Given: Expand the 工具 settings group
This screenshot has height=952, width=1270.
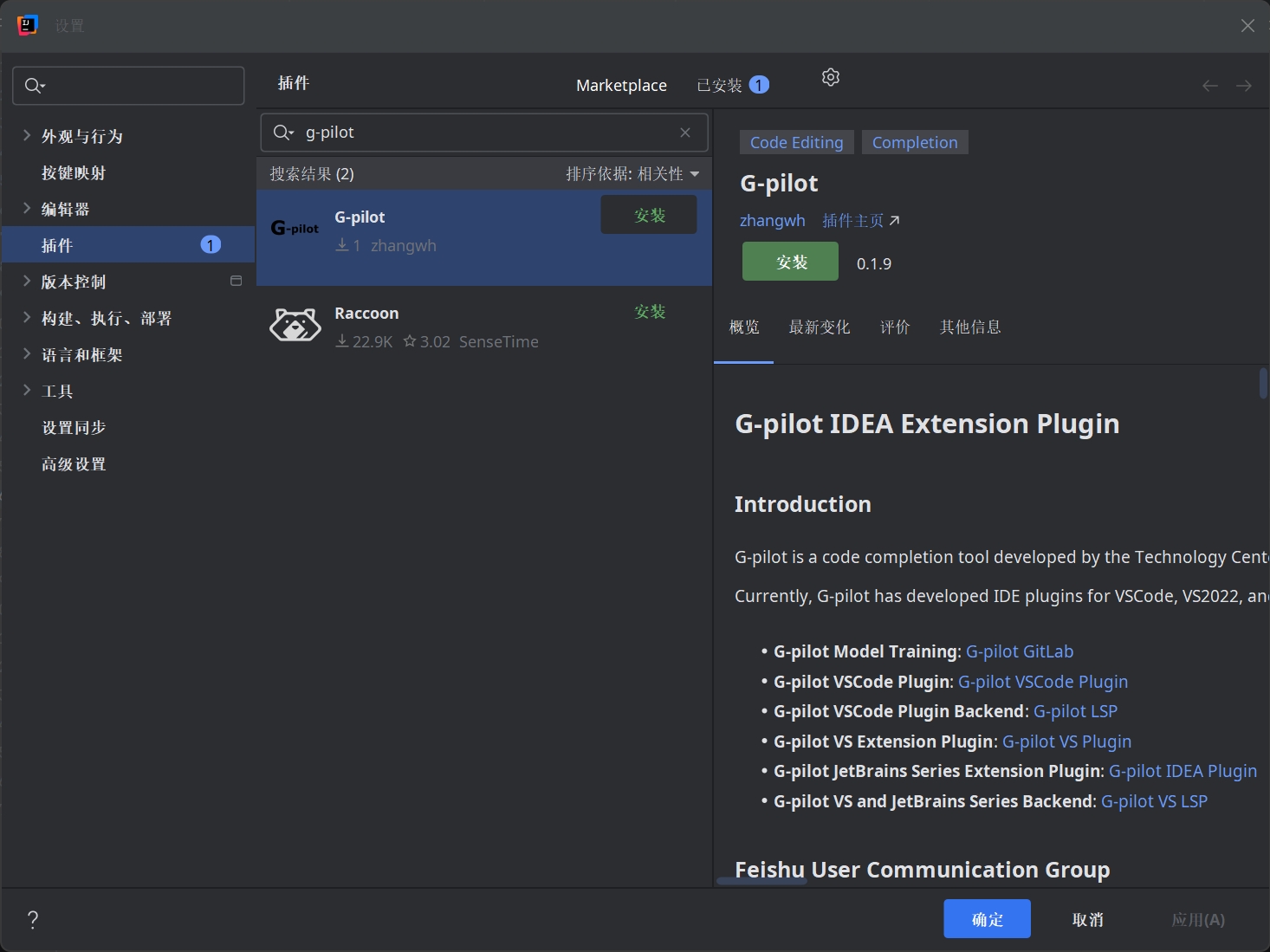Looking at the screenshot, I should click(x=27, y=390).
